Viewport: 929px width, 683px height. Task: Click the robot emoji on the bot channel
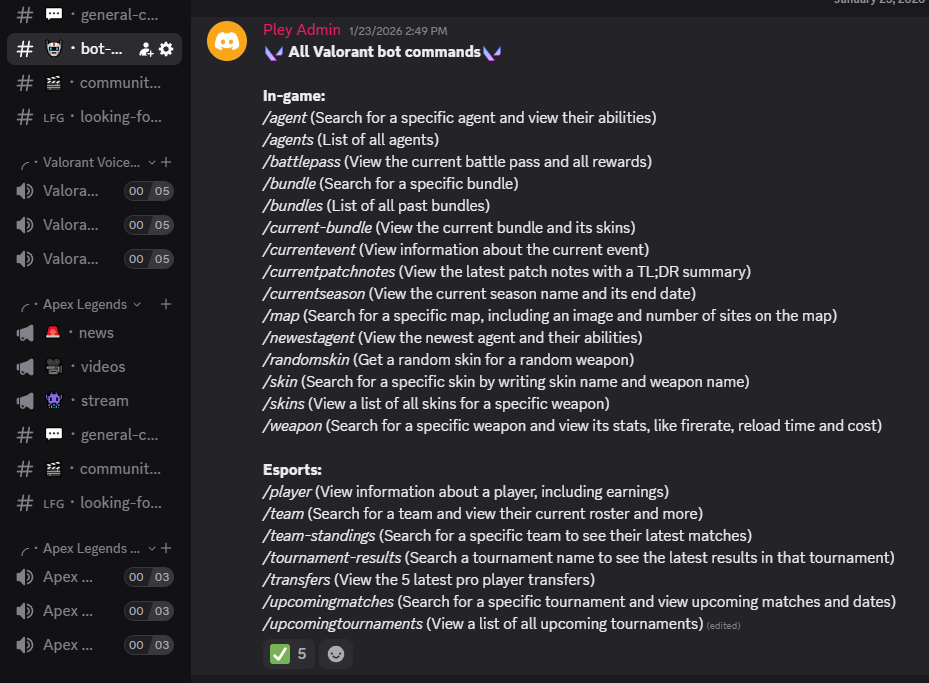(53, 48)
